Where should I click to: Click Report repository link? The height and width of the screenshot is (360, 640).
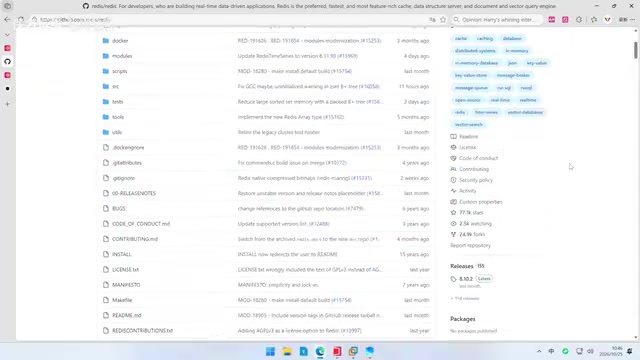pyautogui.click(x=470, y=245)
